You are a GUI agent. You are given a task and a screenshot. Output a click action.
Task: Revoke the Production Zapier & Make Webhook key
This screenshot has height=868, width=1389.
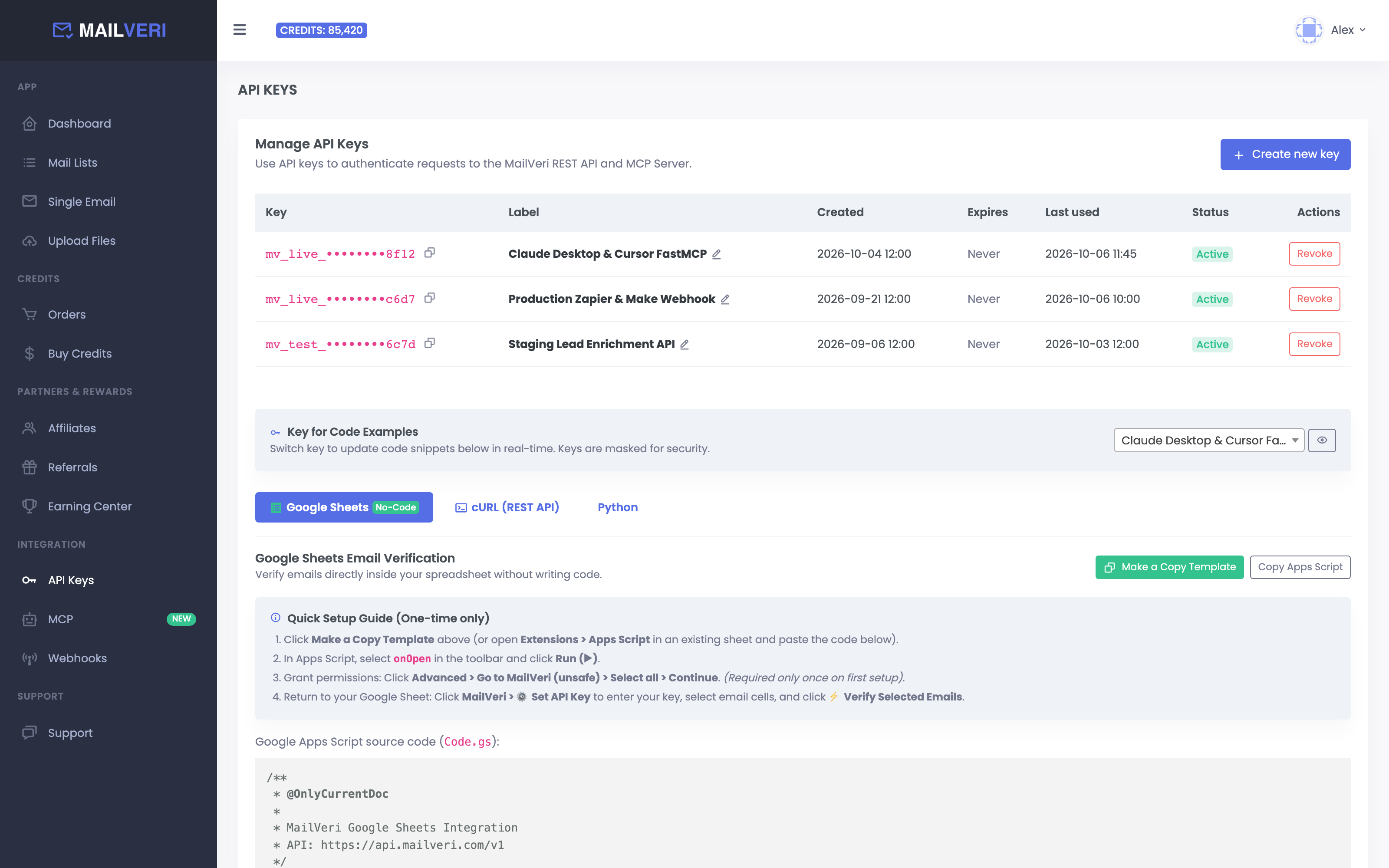point(1314,299)
